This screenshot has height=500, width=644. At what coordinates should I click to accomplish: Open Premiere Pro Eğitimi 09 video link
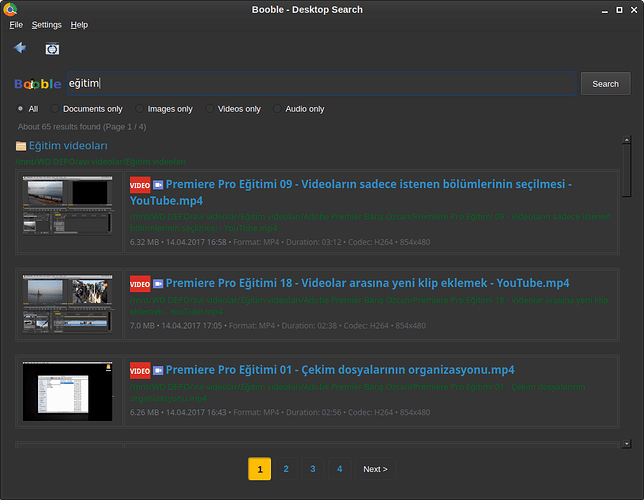click(351, 192)
